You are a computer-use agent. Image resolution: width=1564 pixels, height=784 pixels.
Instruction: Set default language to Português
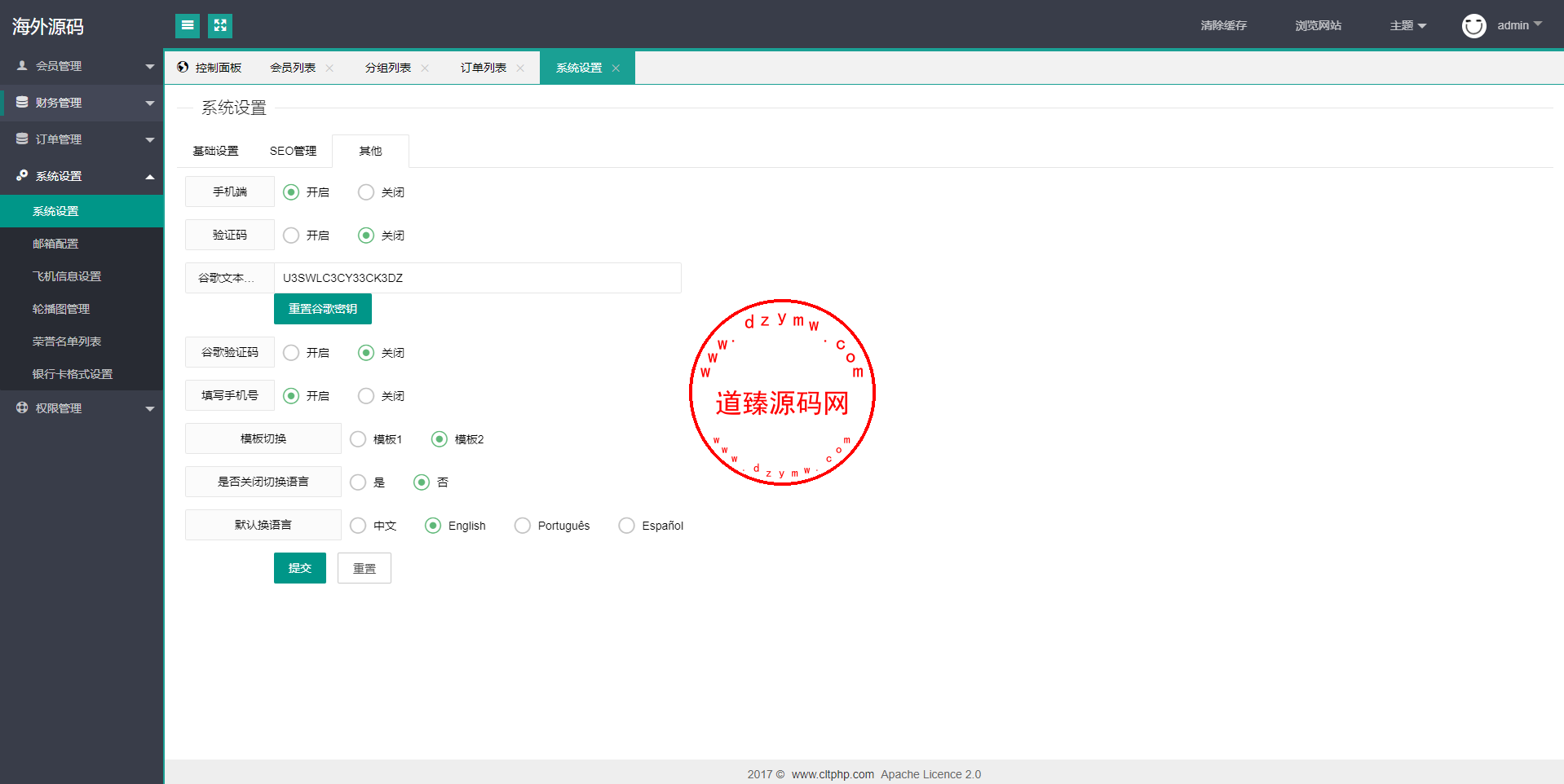pos(523,526)
